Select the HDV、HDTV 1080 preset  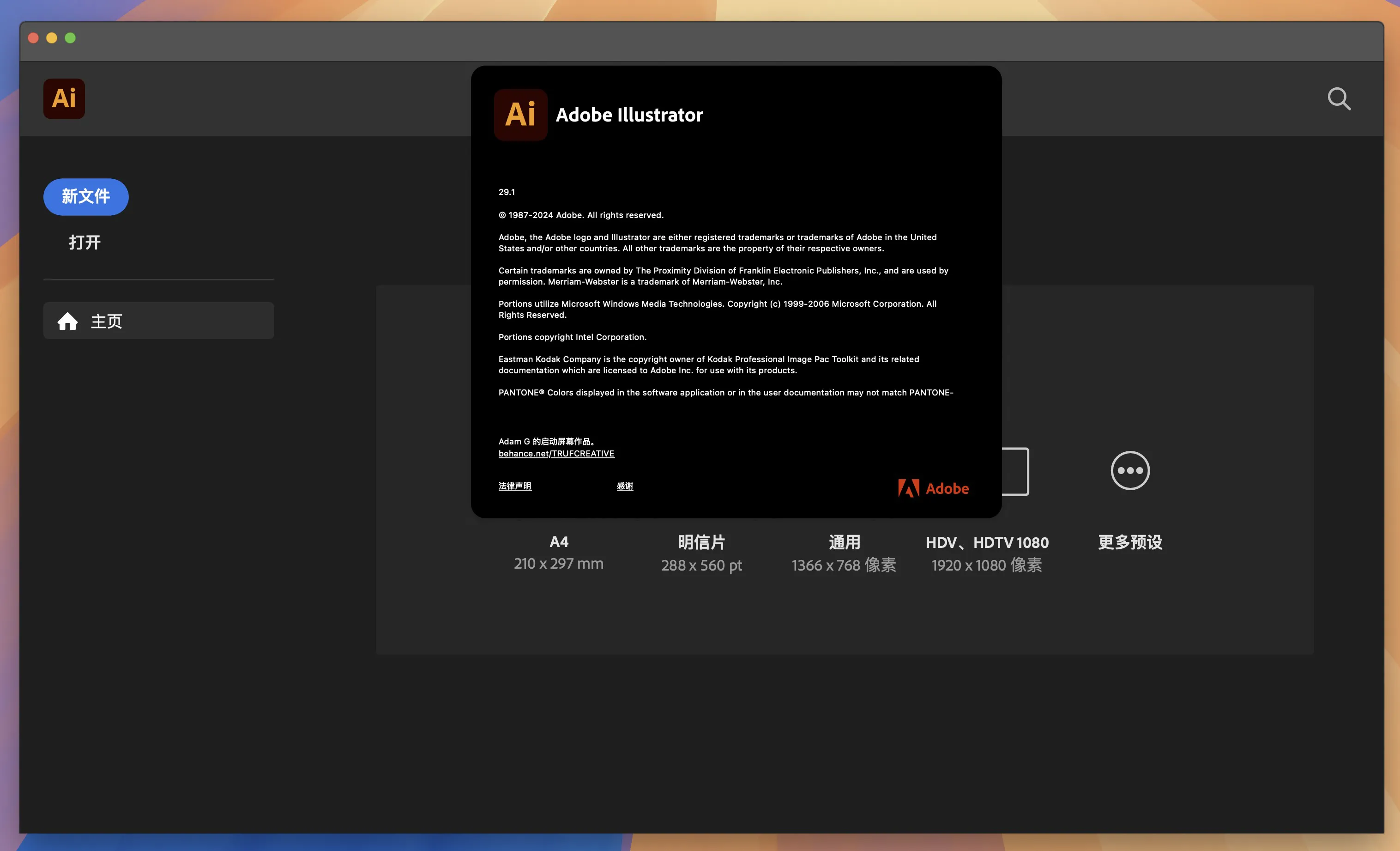click(987, 553)
